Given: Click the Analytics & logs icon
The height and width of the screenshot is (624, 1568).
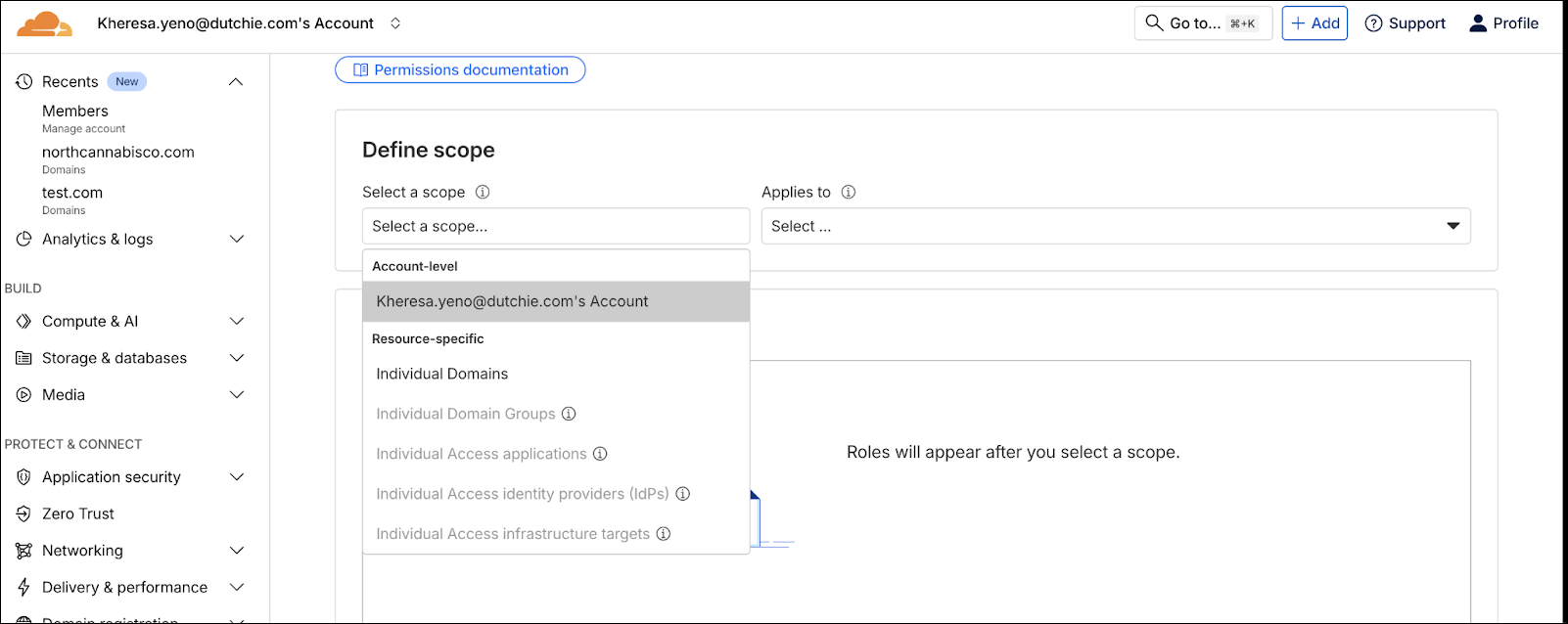Looking at the screenshot, I should coord(24,239).
